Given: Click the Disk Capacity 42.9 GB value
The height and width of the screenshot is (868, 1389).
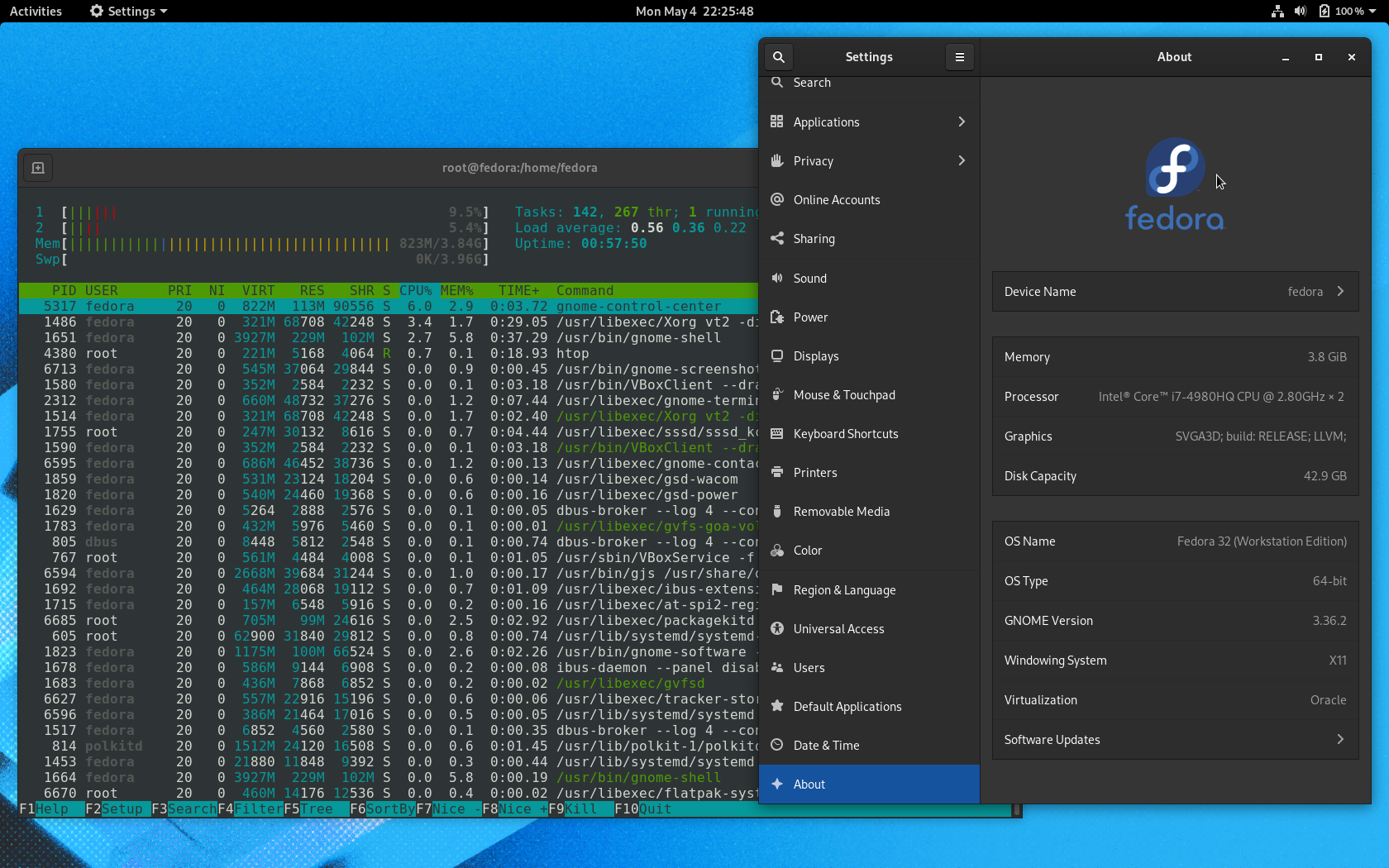Looking at the screenshot, I should tap(1325, 475).
